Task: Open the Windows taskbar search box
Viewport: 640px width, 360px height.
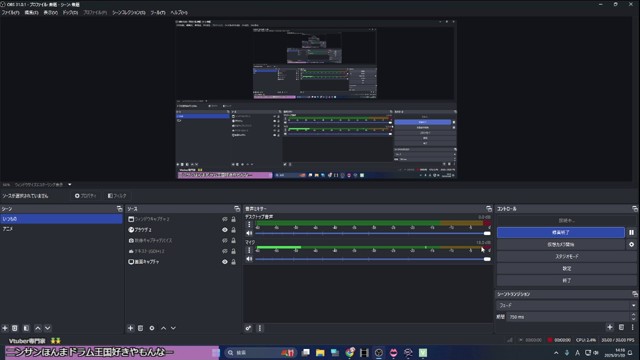Action: point(260,353)
